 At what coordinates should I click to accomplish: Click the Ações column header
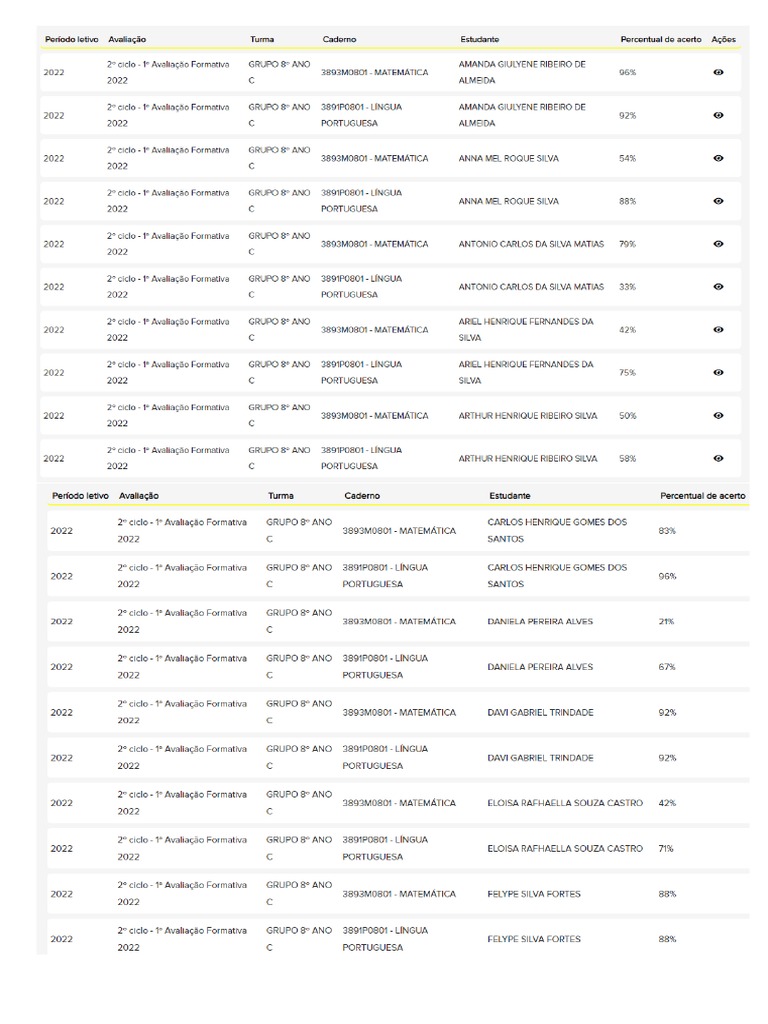point(723,39)
